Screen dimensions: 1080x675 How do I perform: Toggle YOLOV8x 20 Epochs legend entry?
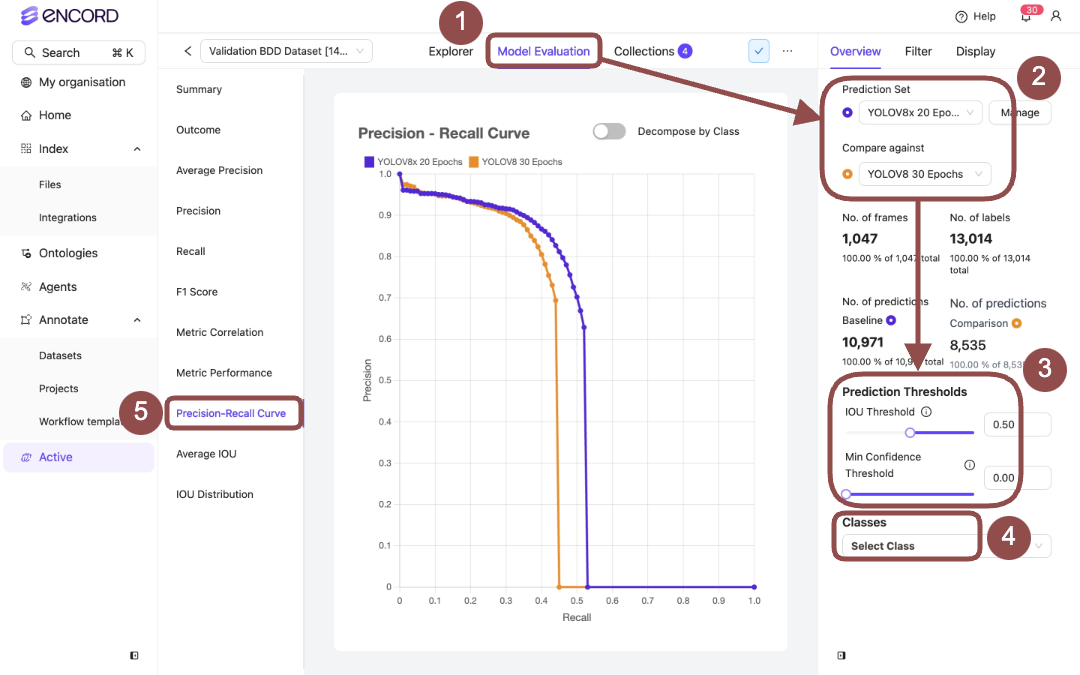point(413,162)
